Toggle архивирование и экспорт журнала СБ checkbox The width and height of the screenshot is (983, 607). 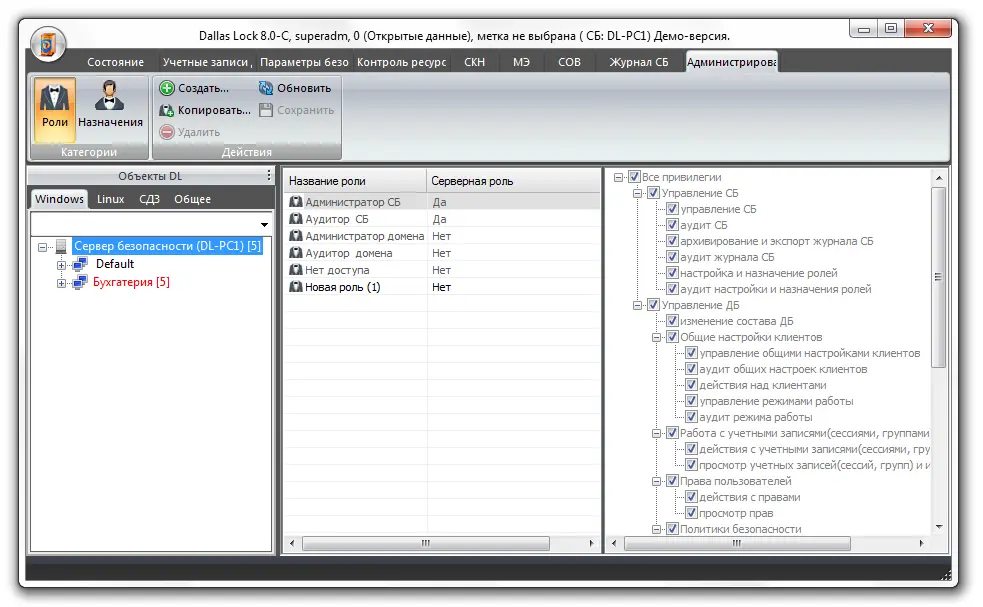pos(672,241)
